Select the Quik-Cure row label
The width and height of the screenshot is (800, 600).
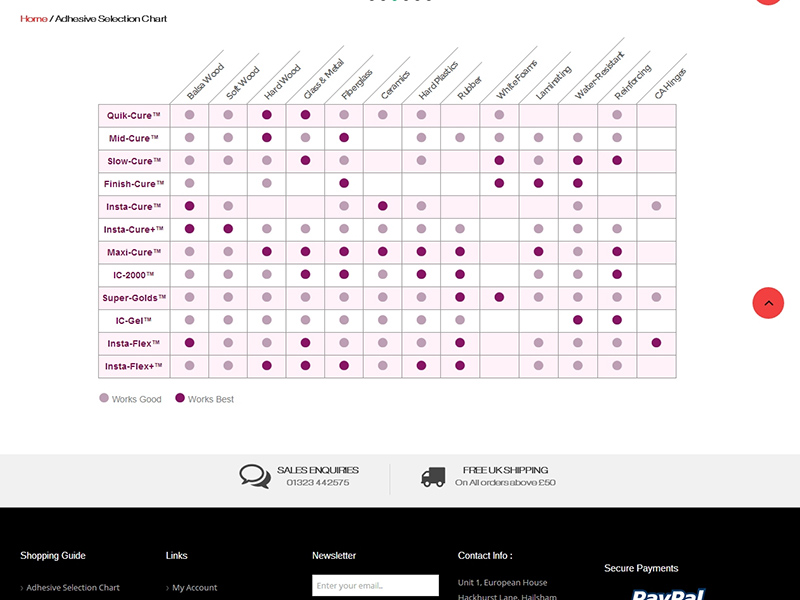click(134, 115)
